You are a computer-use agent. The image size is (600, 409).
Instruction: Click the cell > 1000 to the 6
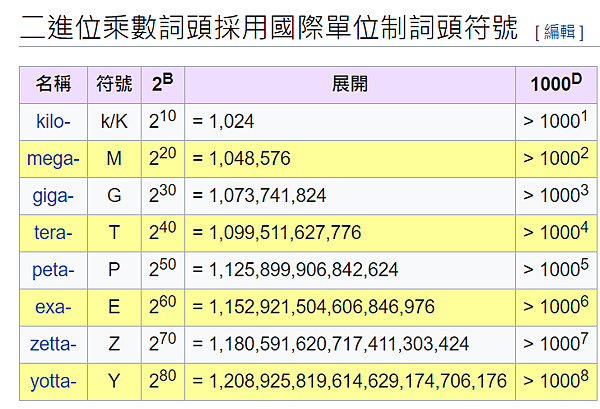click(x=556, y=307)
